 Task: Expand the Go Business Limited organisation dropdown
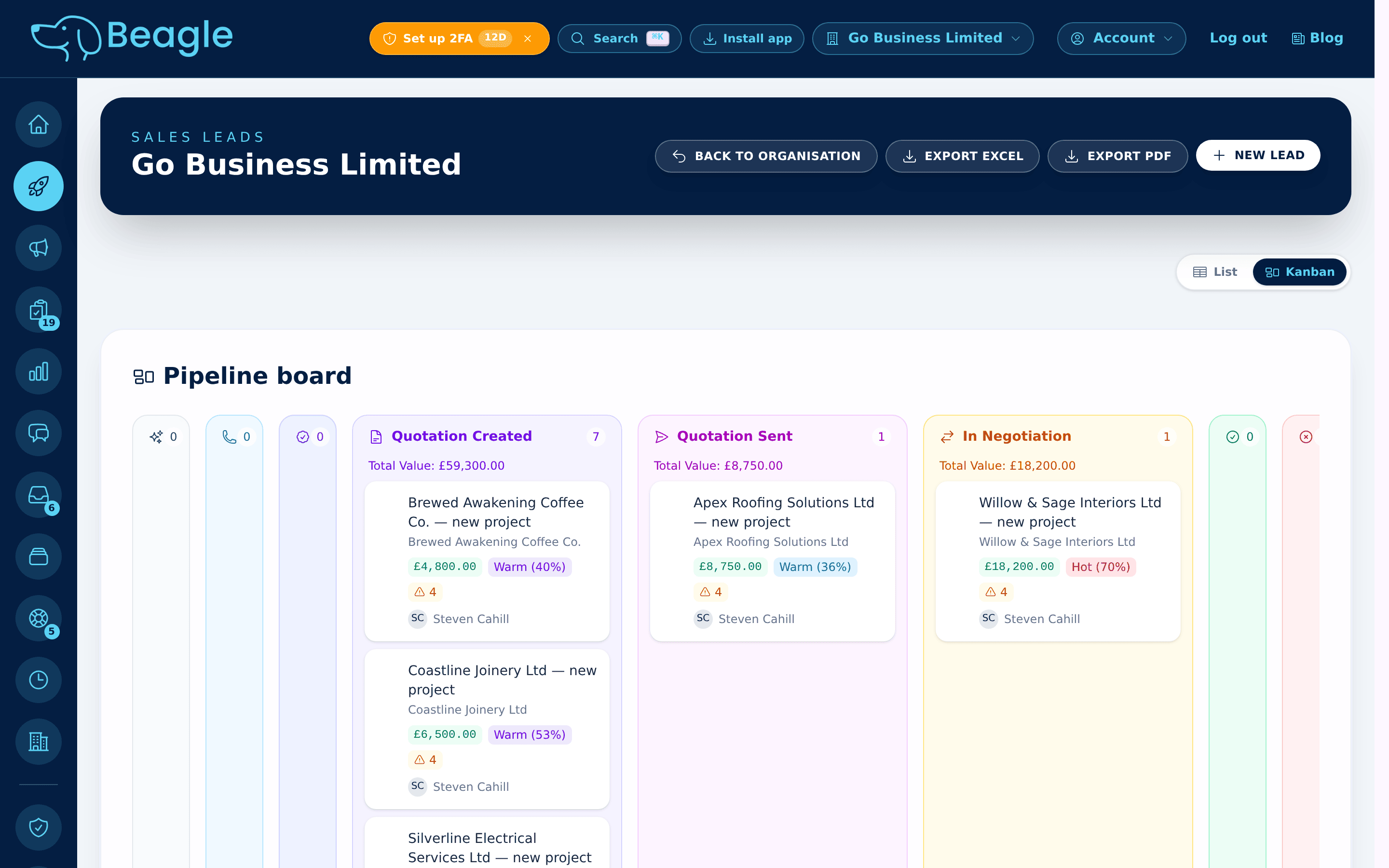click(x=923, y=39)
